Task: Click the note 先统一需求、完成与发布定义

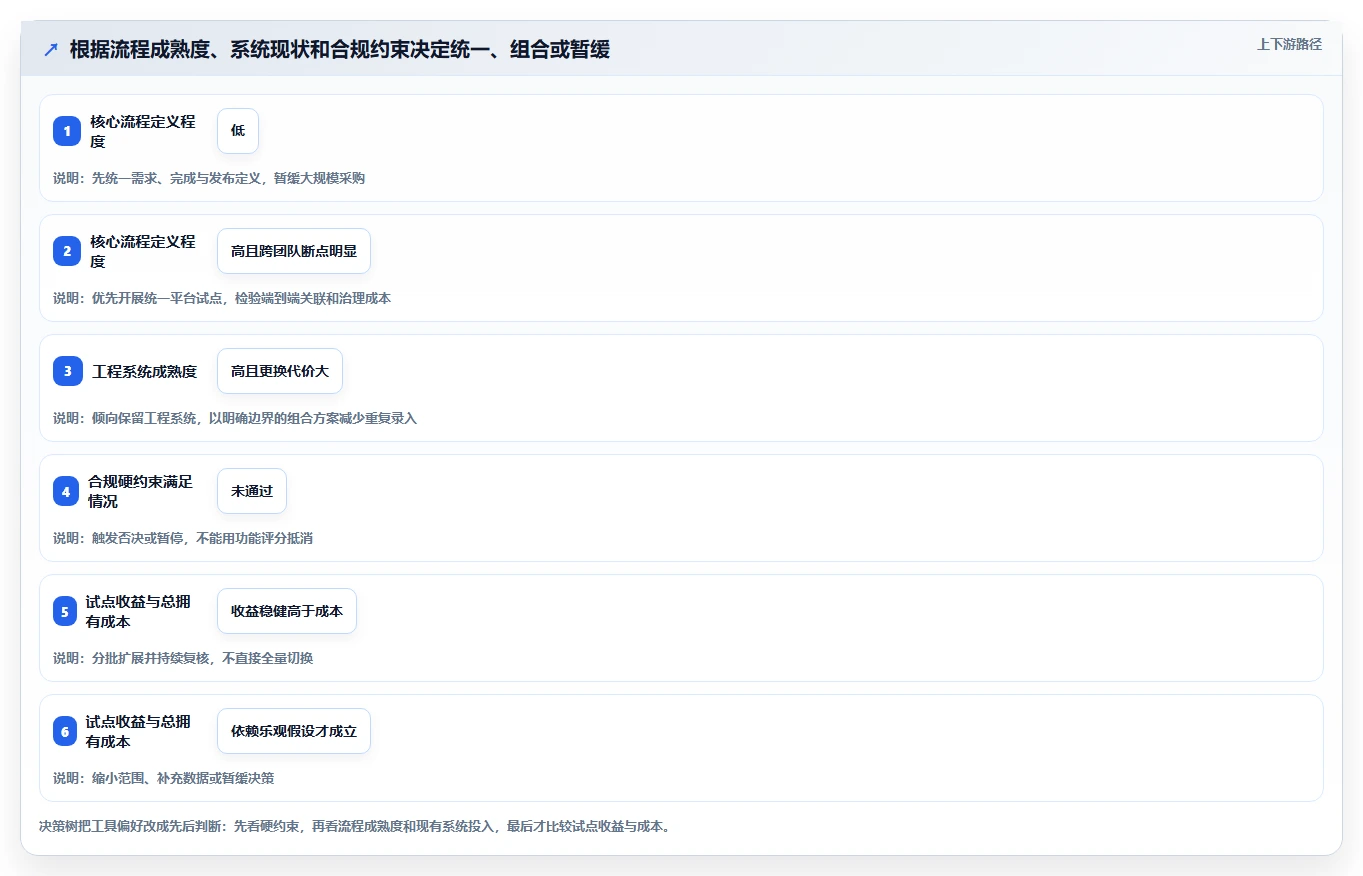Action: tap(209, 178)
